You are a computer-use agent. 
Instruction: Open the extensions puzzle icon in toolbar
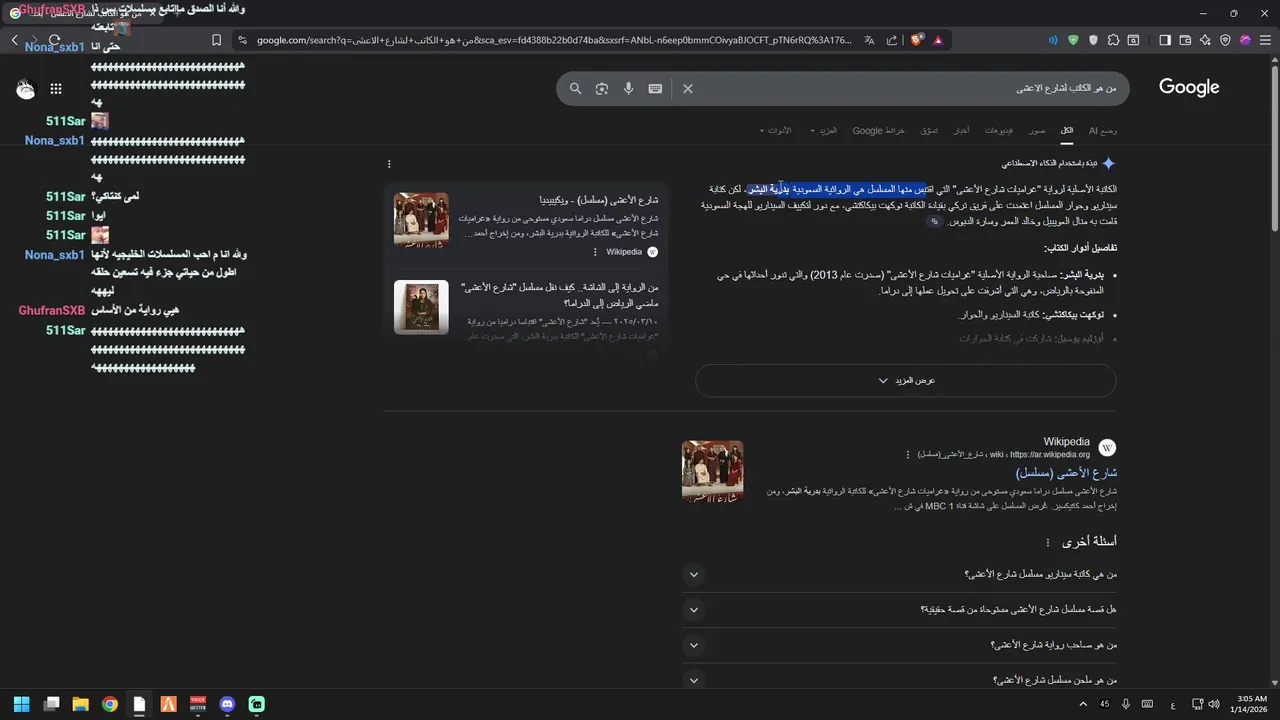click(x=1113, y=40)
